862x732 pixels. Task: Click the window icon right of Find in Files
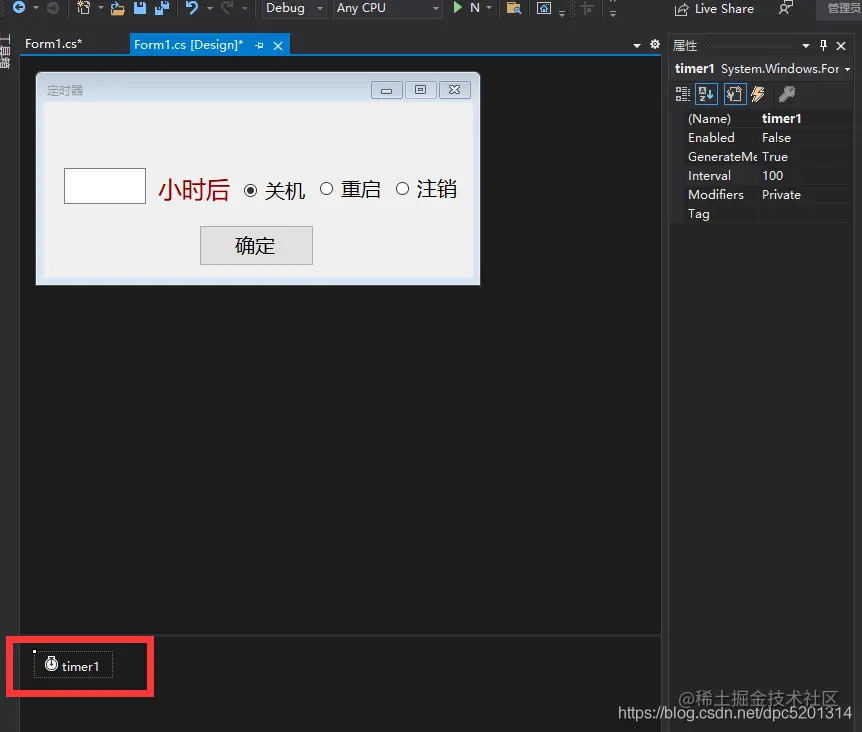(544, 8)
